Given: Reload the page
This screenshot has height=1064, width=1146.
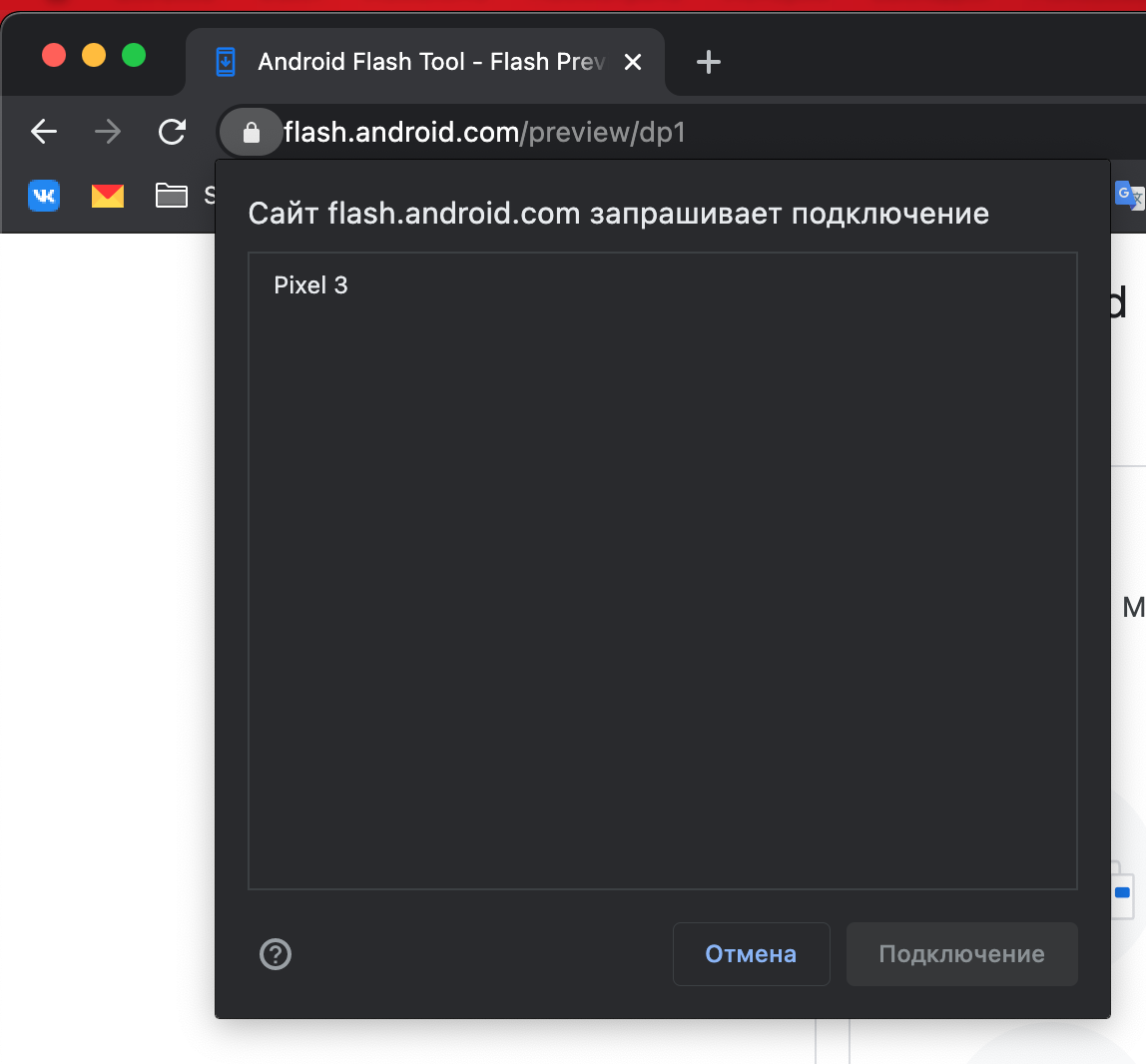Looking at the screenshot, I should [173, 132].
